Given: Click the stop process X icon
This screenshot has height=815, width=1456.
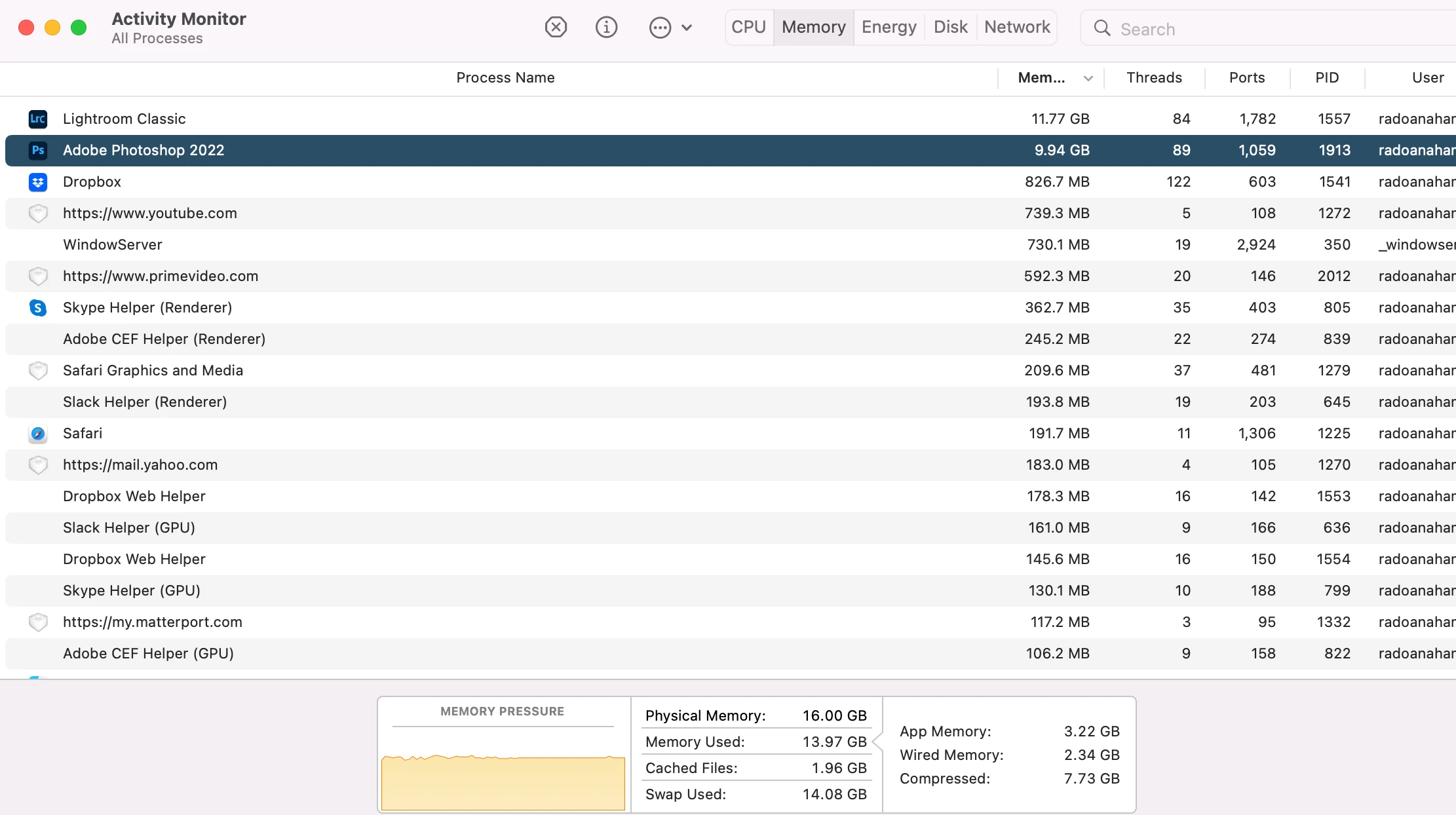Looking at the screenshot, I should tap(556, 28).
